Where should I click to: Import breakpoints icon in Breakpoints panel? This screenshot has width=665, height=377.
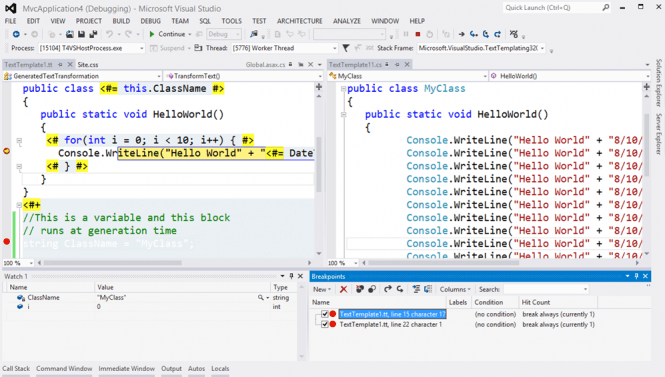coord(400,289)
